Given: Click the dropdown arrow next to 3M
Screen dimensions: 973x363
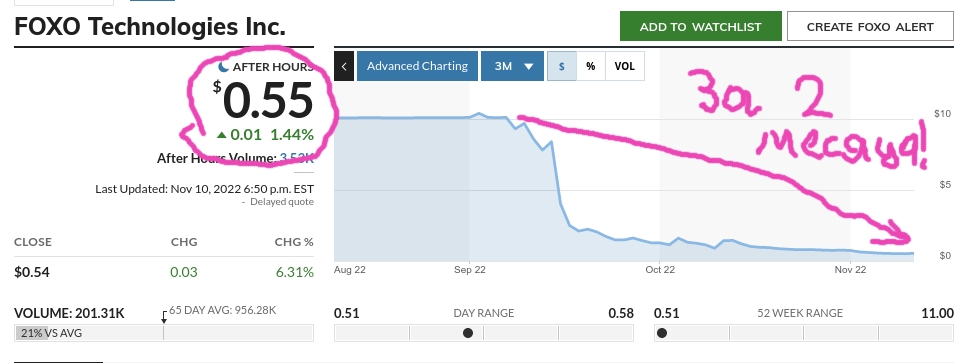Looking at the screenshot, I should pyautogui.click(x=529, y=66).
